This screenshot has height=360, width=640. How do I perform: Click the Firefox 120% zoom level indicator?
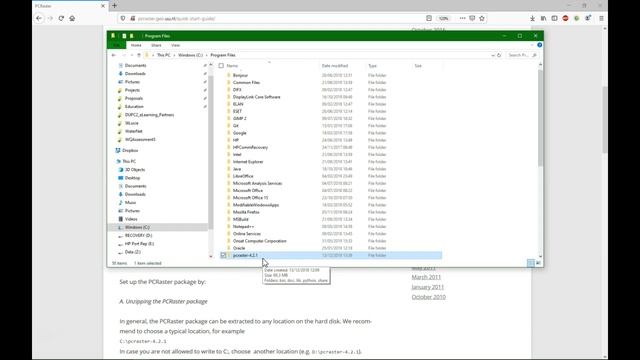(443, 18)
